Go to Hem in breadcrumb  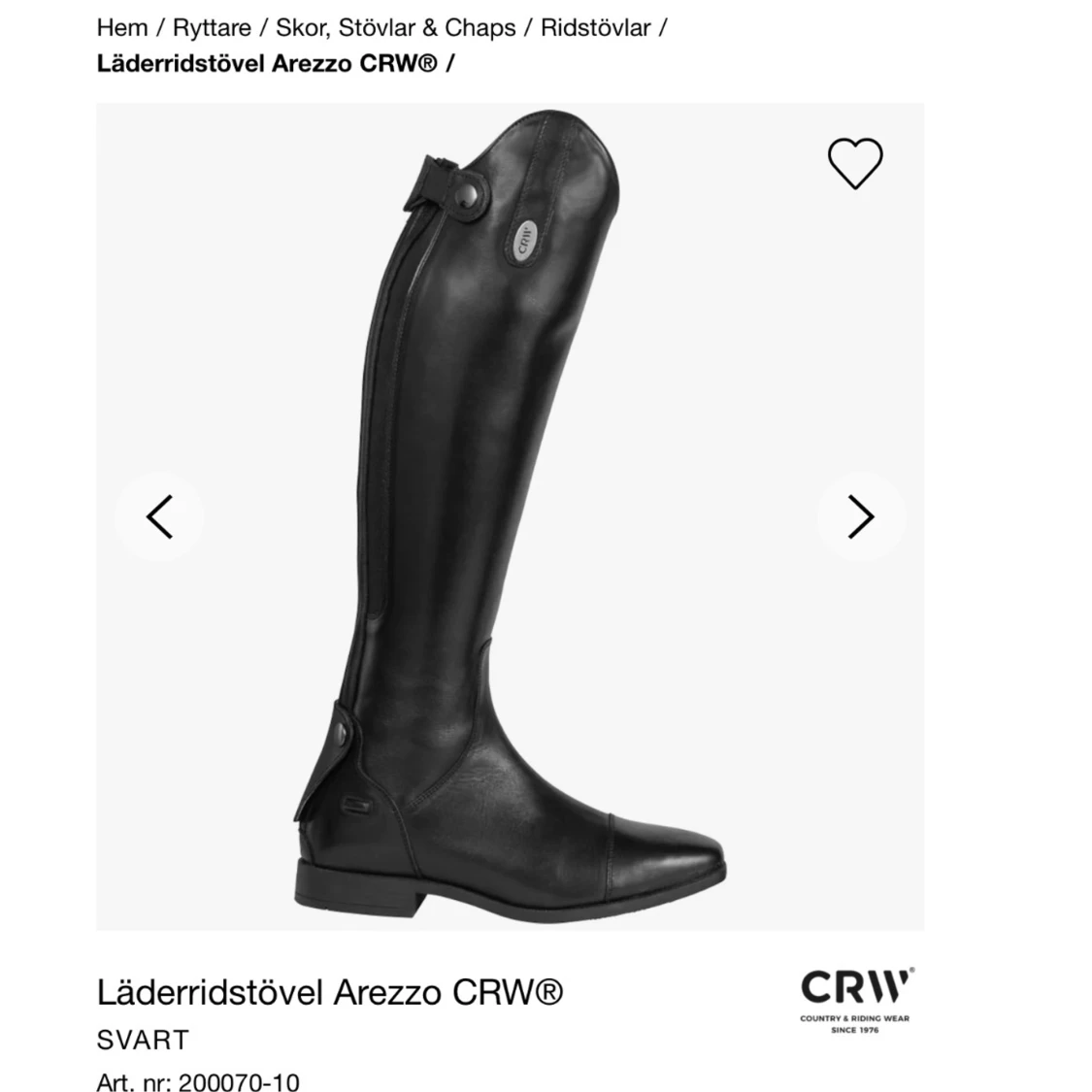coord(122,28)
